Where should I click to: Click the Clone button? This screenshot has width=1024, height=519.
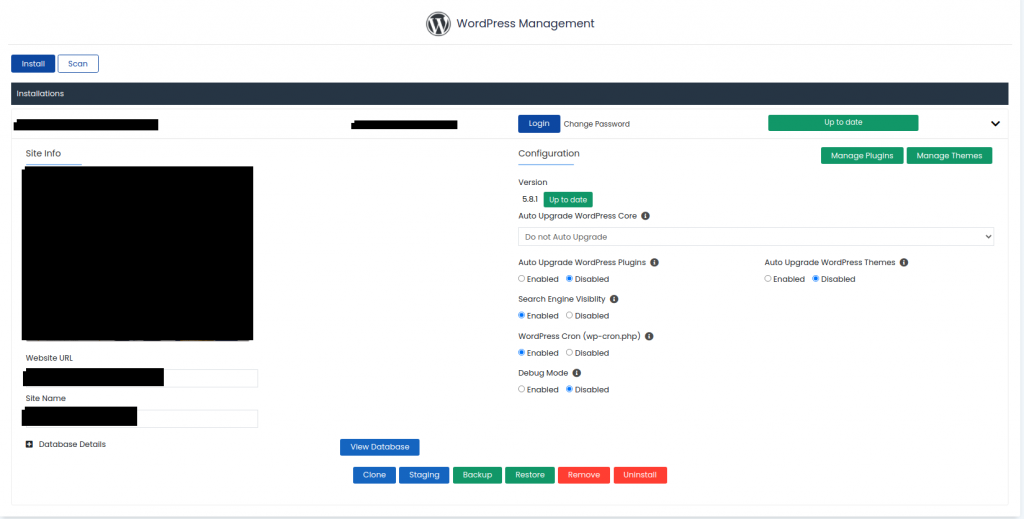(374, 475)
